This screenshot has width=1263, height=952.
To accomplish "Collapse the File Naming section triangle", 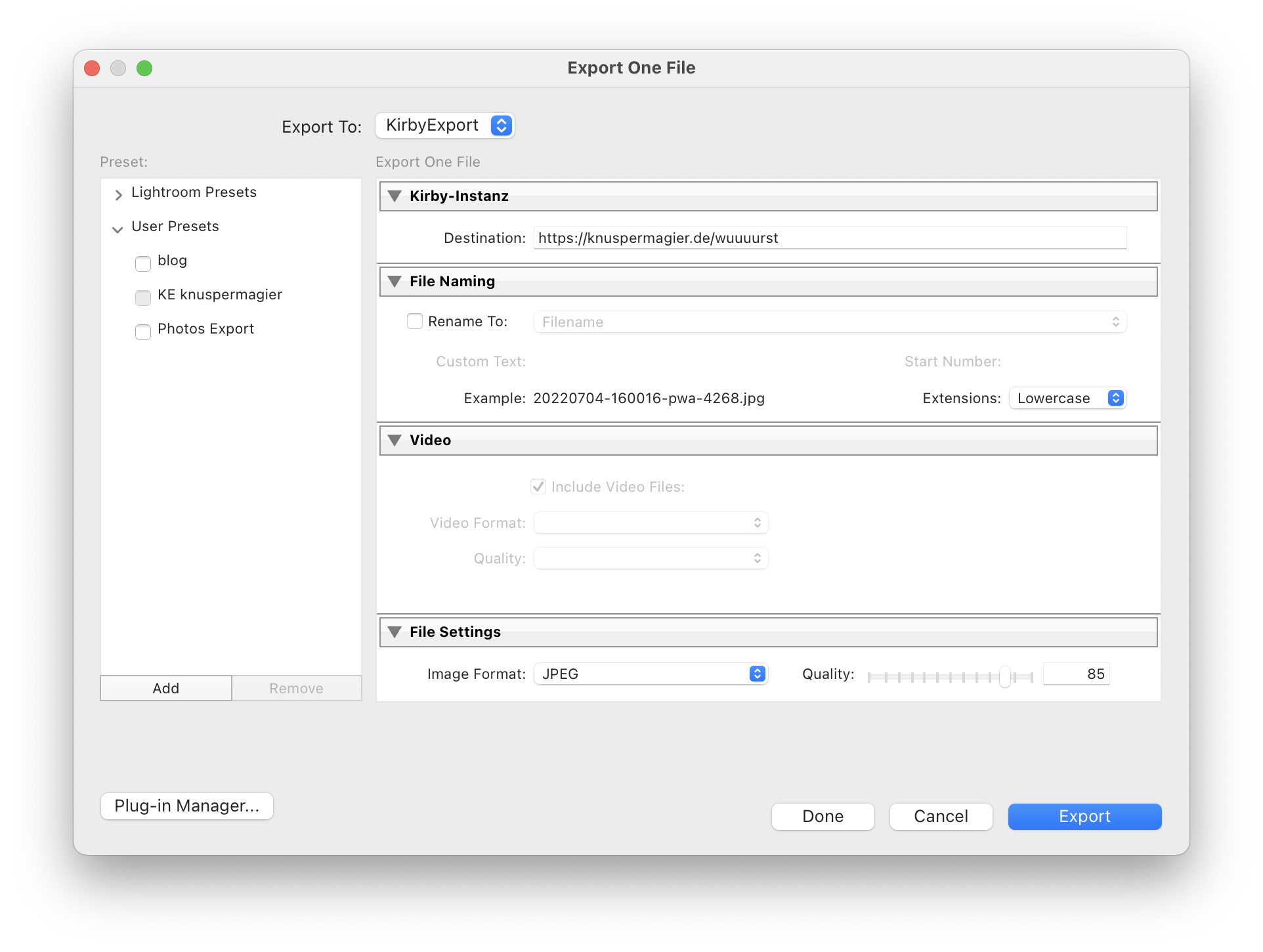I will tap(395, 282).
